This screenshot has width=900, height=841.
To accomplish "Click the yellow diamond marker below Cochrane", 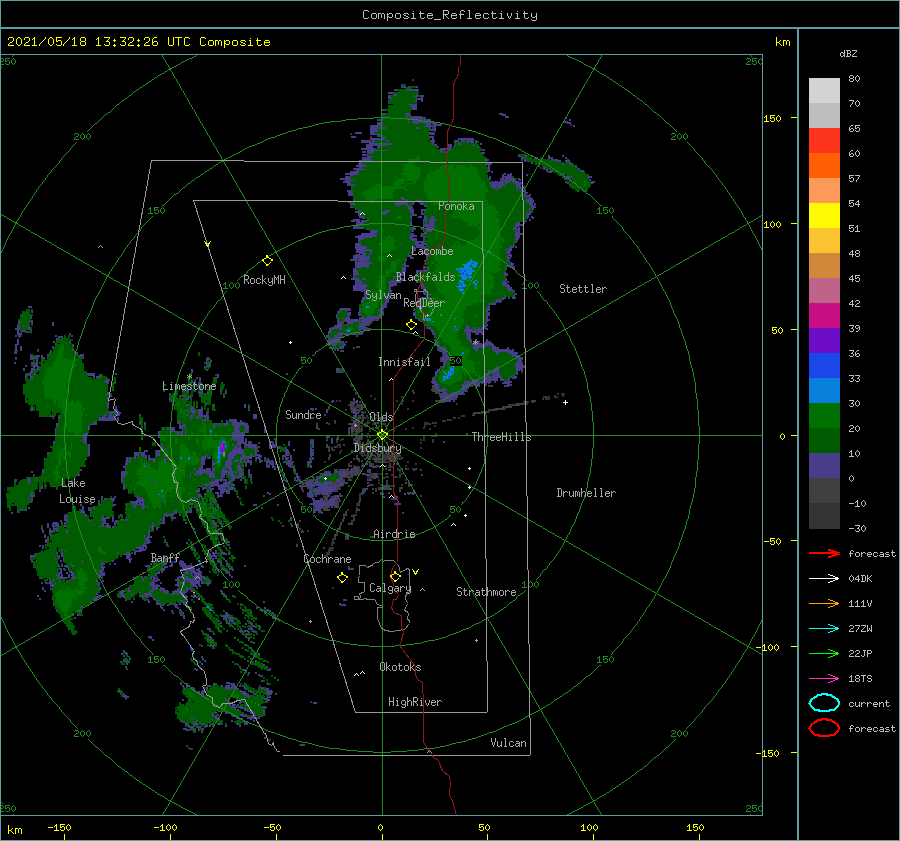I will tap(342, 578).
